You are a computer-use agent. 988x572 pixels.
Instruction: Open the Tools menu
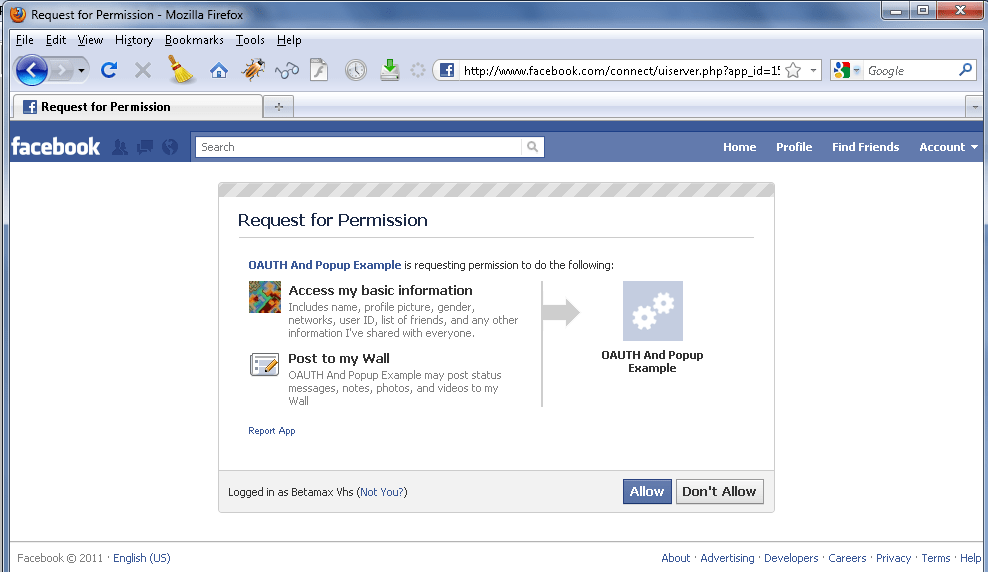250,40
